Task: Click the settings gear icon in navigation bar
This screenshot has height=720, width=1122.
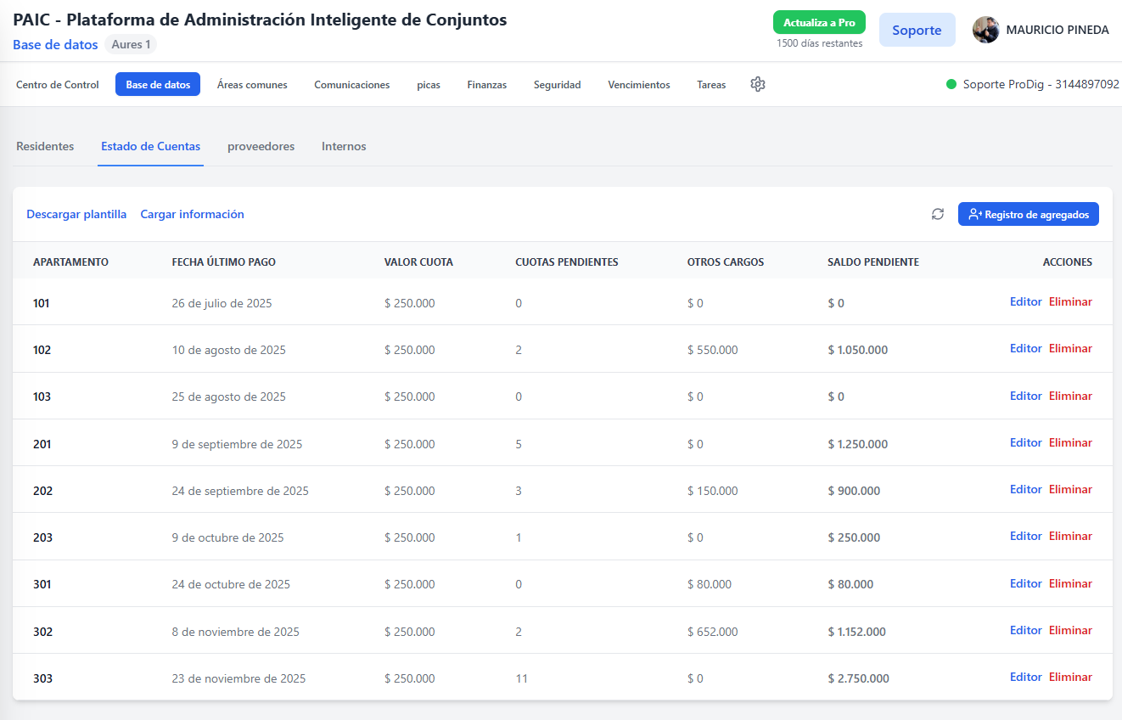Action: click(x=758, y=85)
